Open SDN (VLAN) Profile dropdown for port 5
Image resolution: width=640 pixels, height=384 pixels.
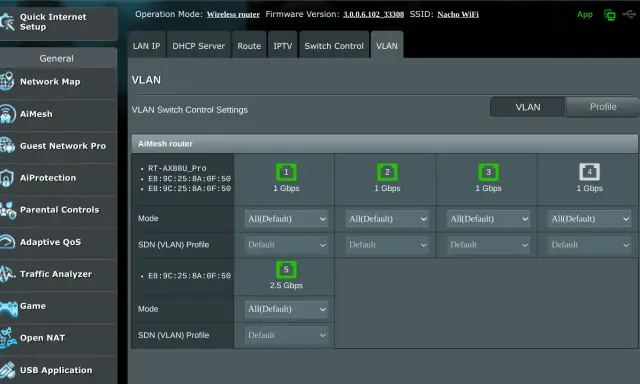pyautogui.click(x=287, y=335)
